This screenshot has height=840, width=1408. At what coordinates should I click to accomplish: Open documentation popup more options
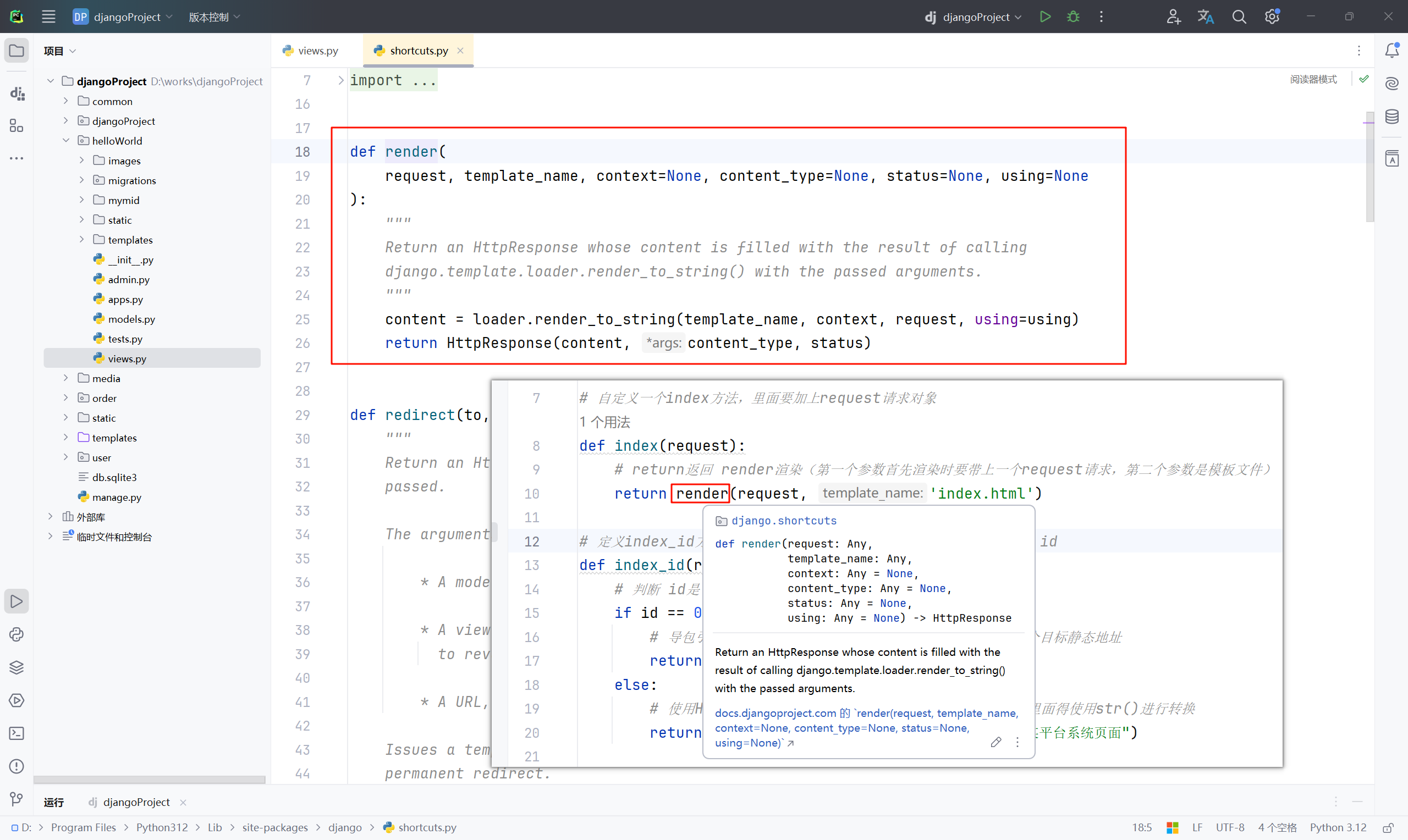point(1018,742)
